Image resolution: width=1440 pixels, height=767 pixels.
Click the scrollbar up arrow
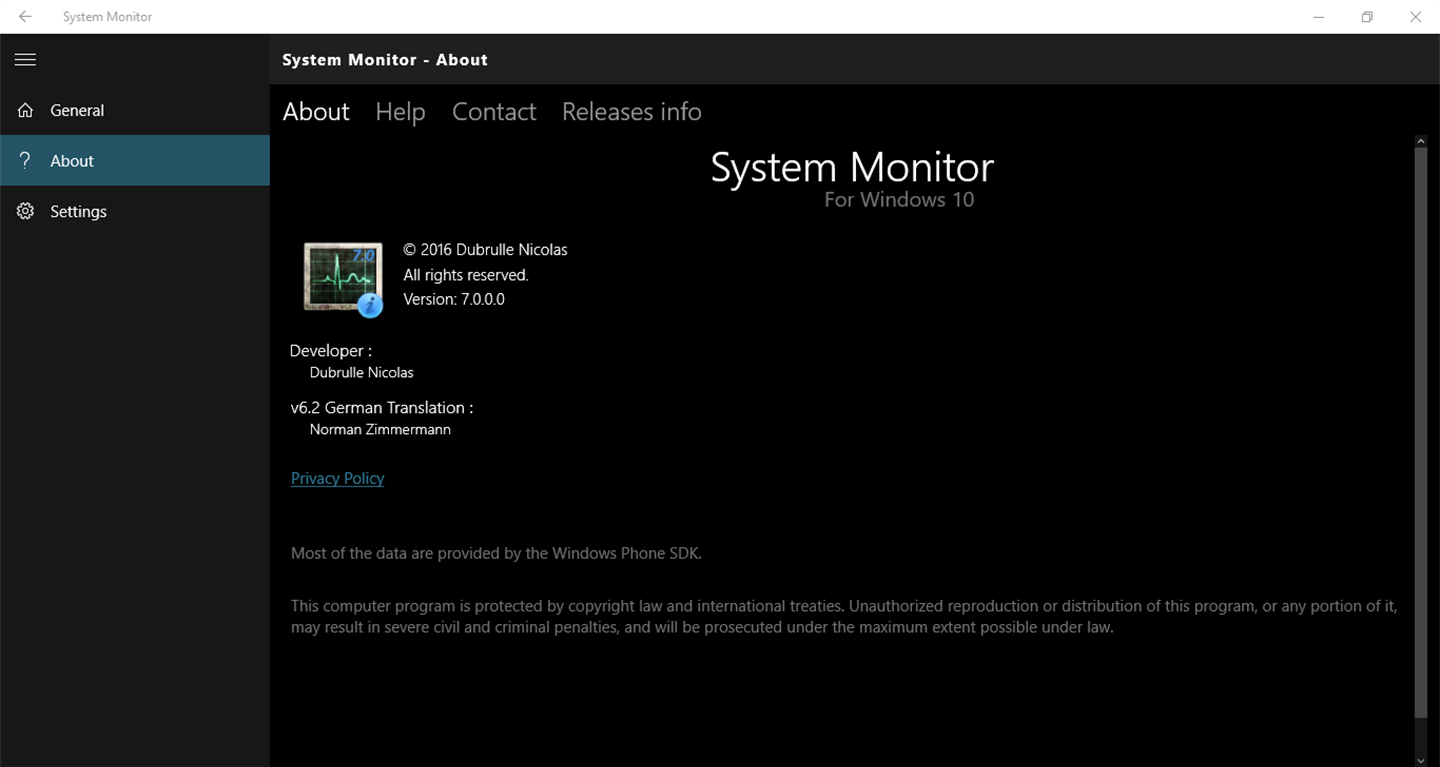(x=1420, y=142)
